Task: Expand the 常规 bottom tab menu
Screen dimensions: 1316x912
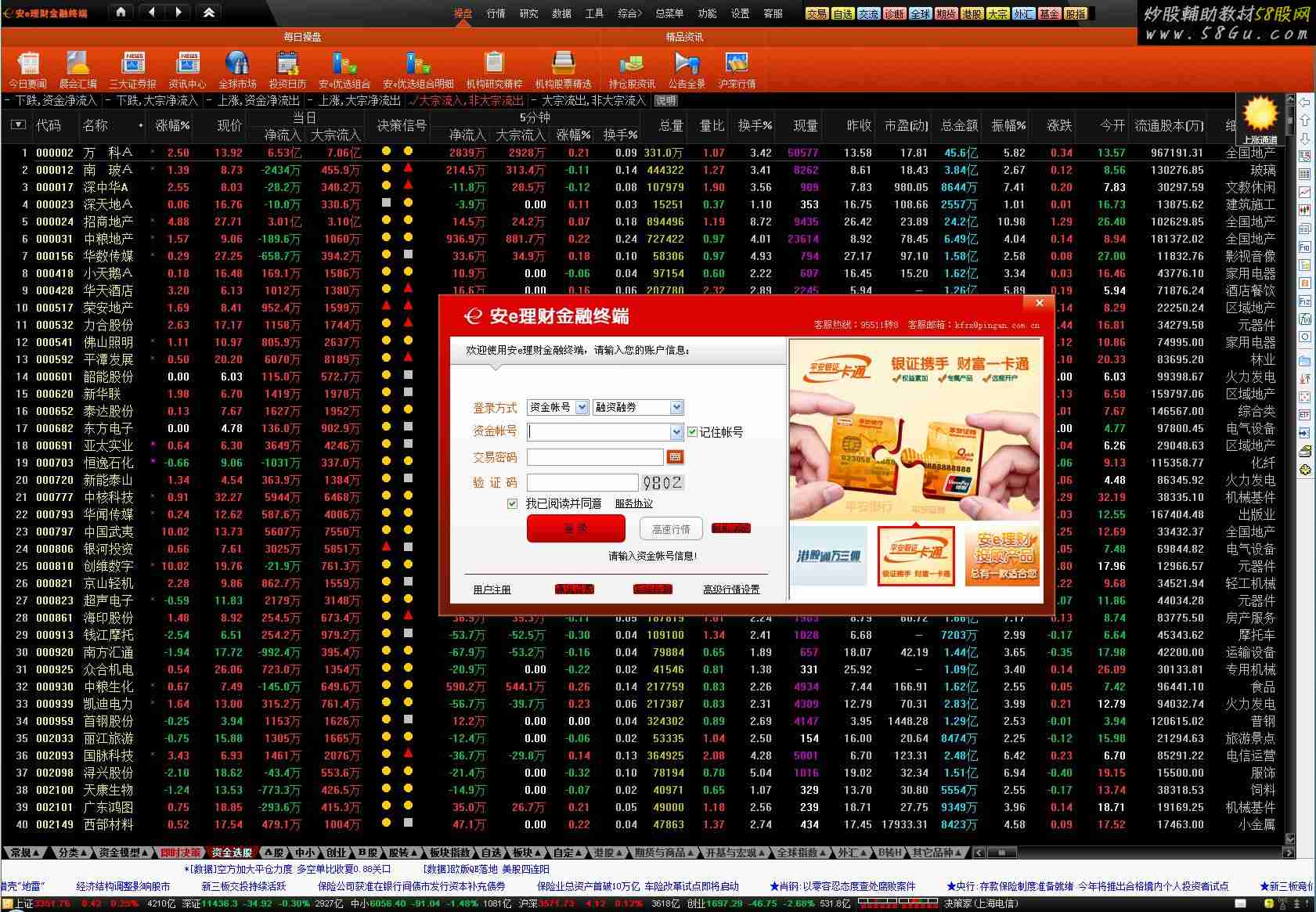Action: 25,853
